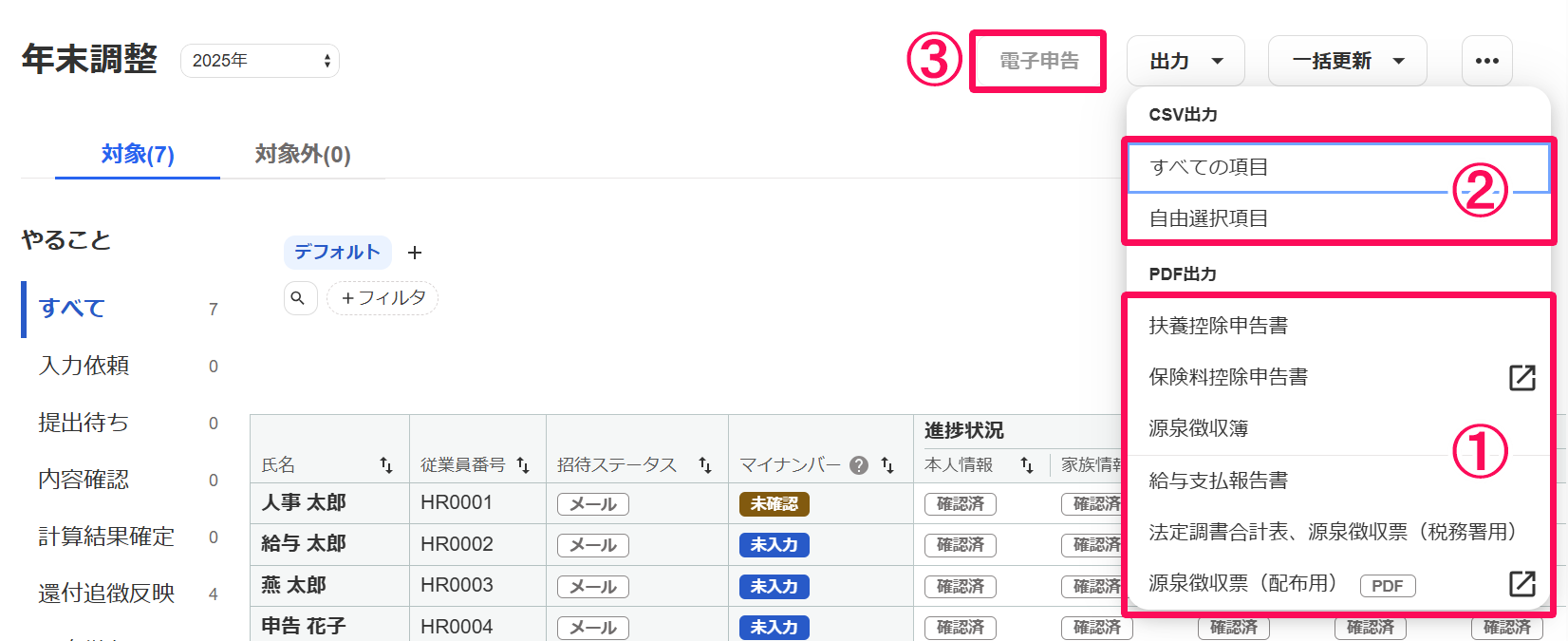This screenshot has width=1568, height=641.
Task: Open employee 人事 太郎
Action: pyautogui.click(x=304, y=502)
